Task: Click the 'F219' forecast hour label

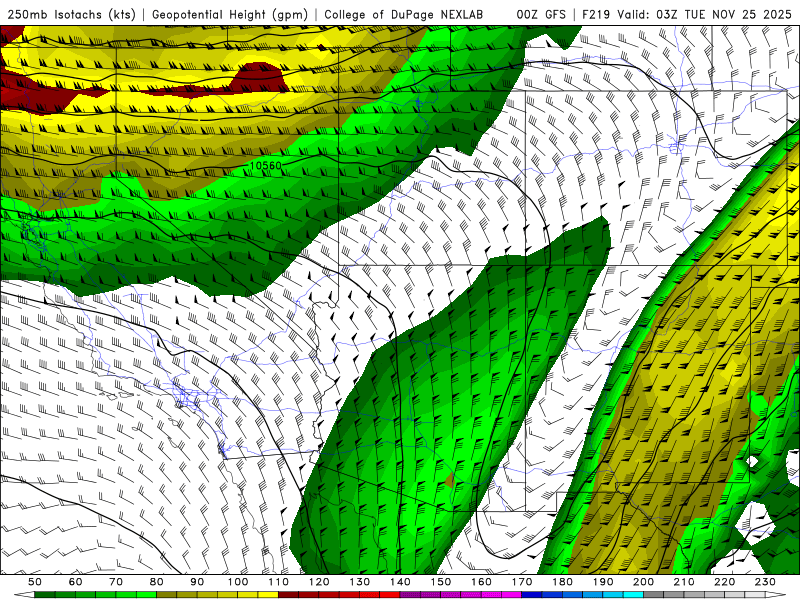Action: (x=596, y=14)
